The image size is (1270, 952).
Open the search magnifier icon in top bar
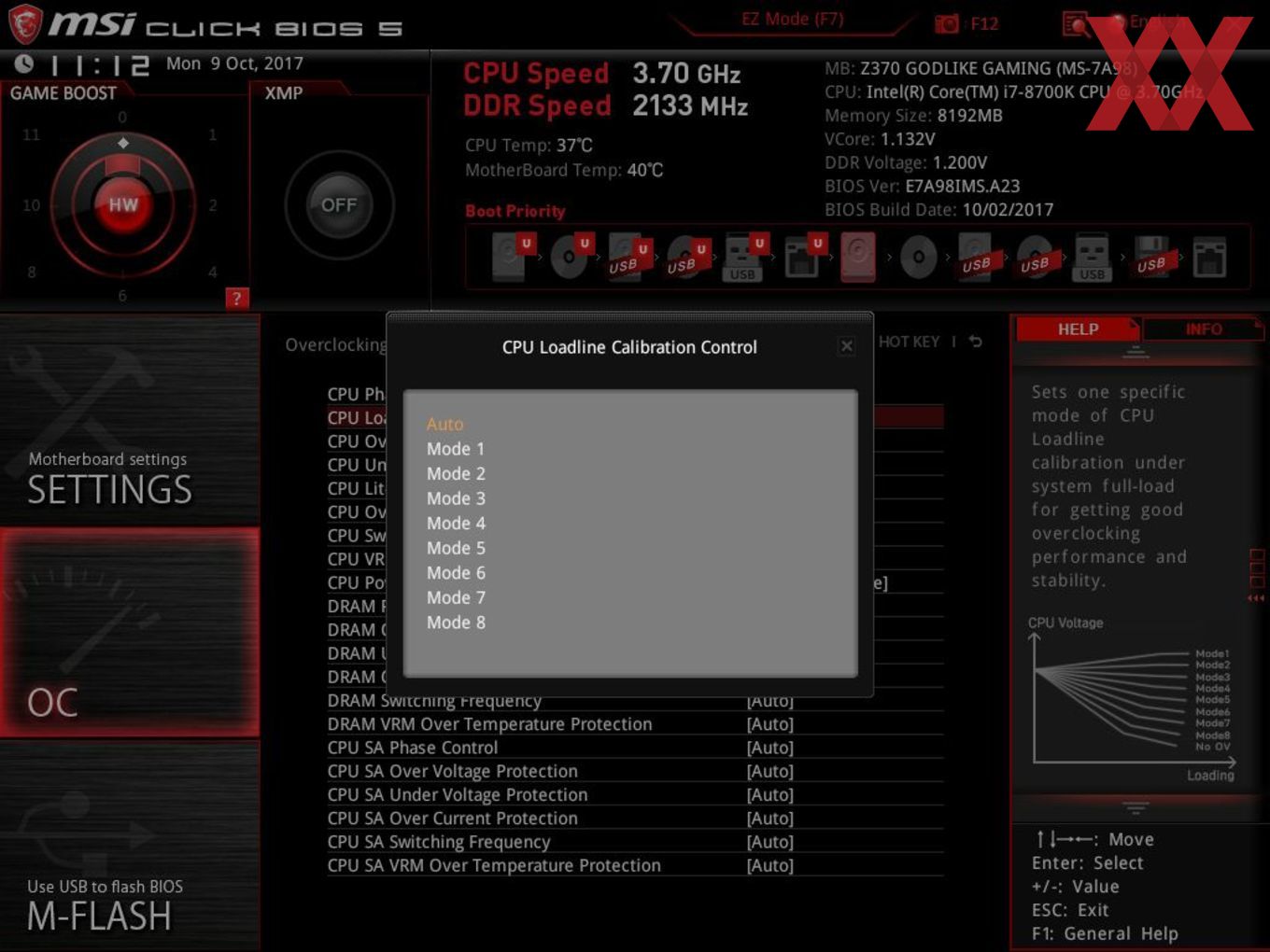pos(1076,23)
